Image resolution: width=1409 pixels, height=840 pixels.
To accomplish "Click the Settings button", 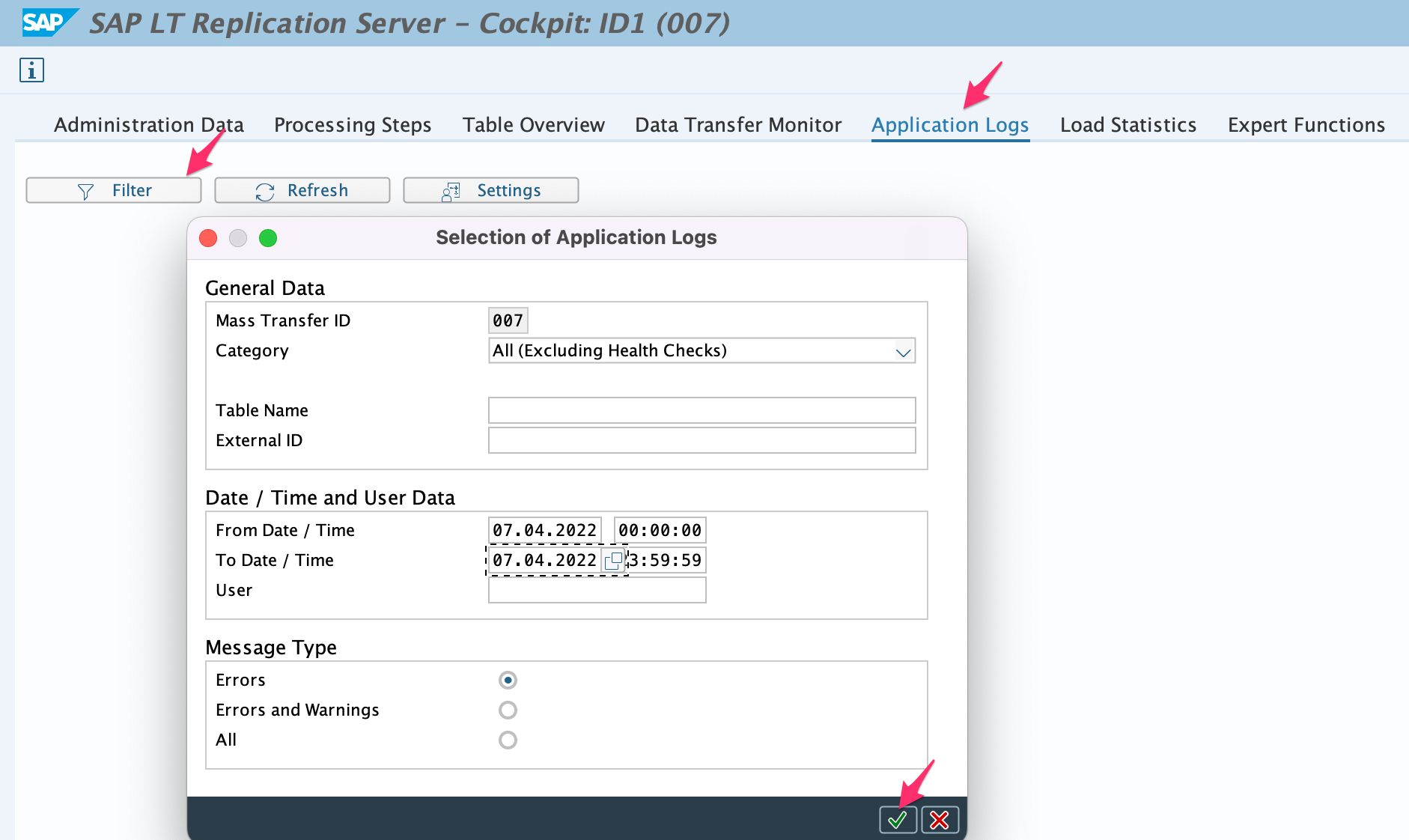I will pyautogui.click(x=490, y=190).
